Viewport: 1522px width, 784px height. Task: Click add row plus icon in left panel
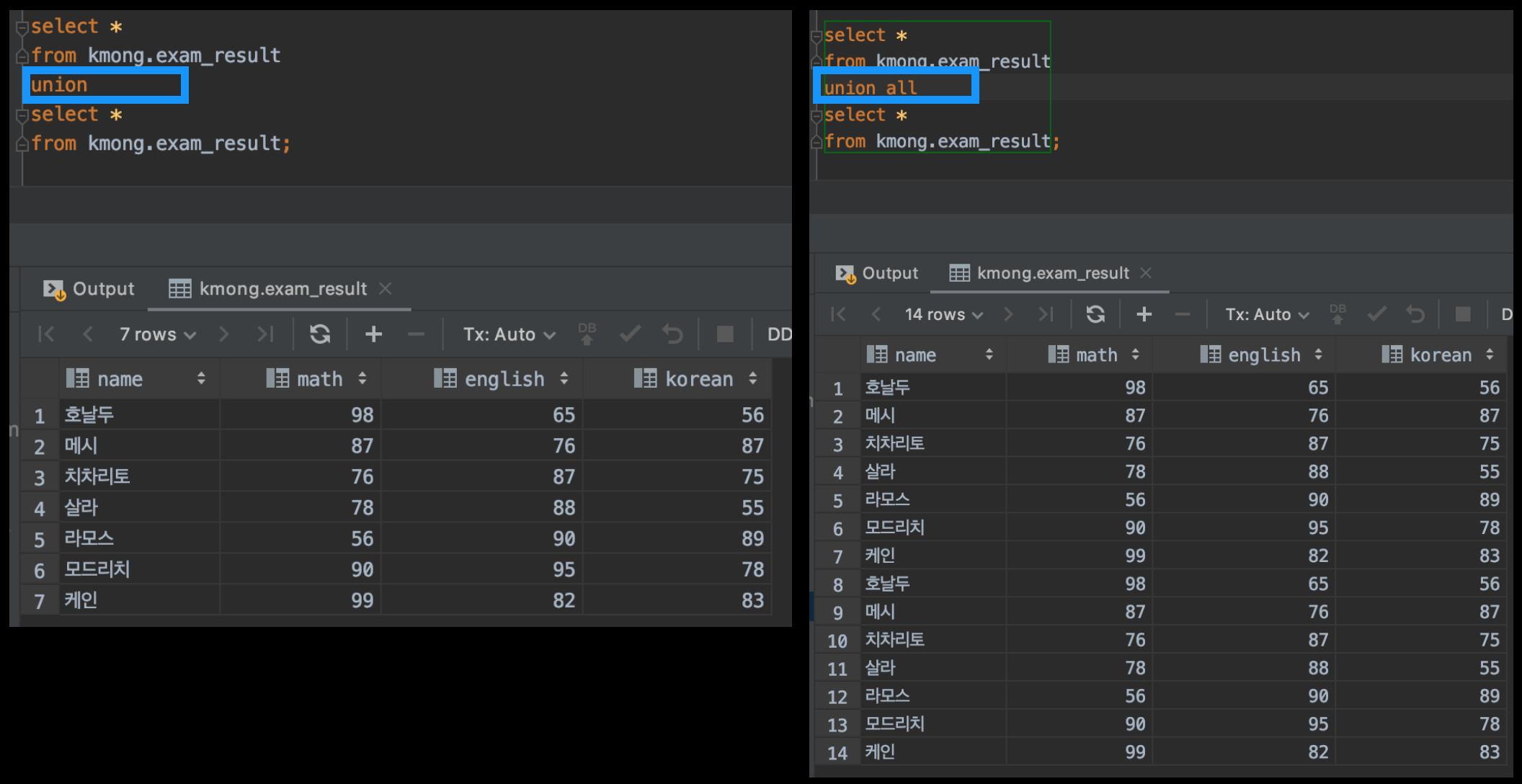pos(373,334)
